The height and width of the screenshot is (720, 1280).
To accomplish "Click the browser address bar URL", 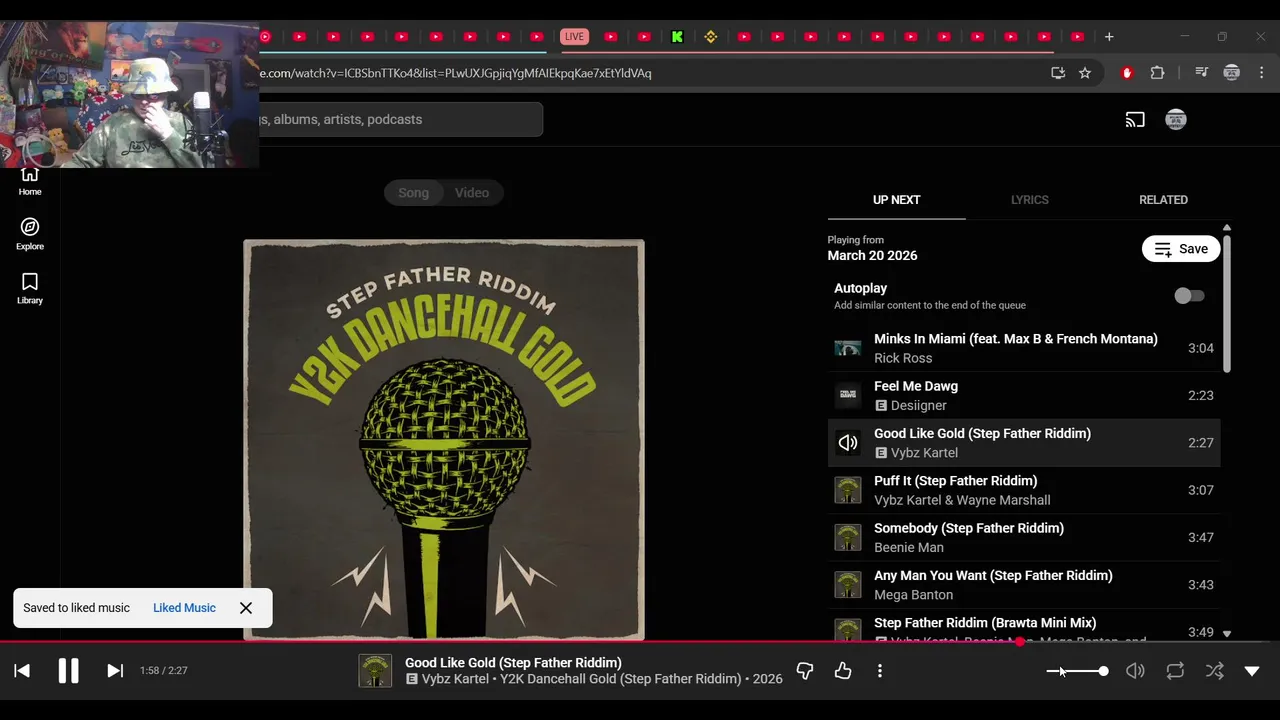I will pos(455,73).
